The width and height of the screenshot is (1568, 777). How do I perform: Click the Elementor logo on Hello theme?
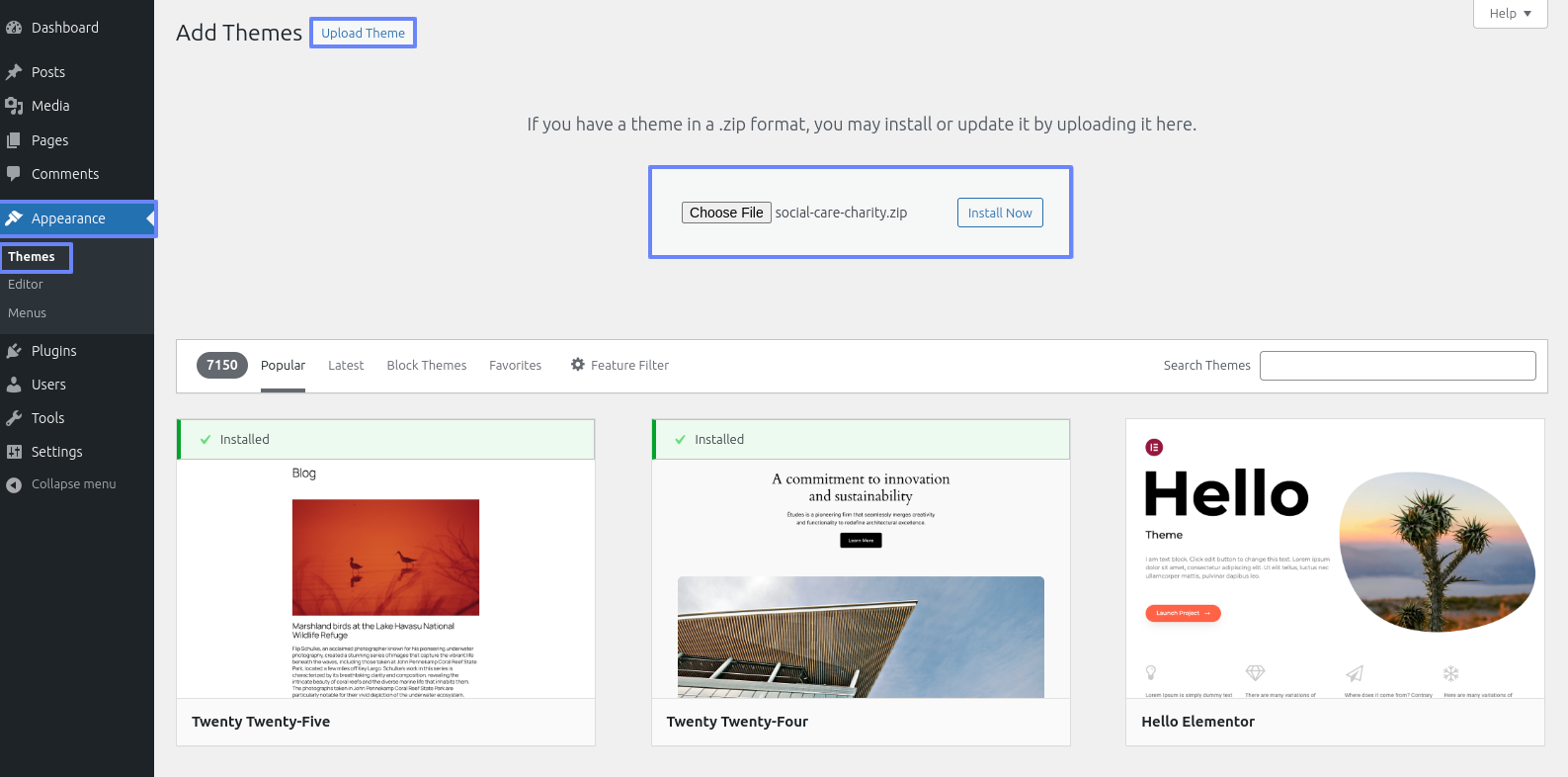[1154, 448]
